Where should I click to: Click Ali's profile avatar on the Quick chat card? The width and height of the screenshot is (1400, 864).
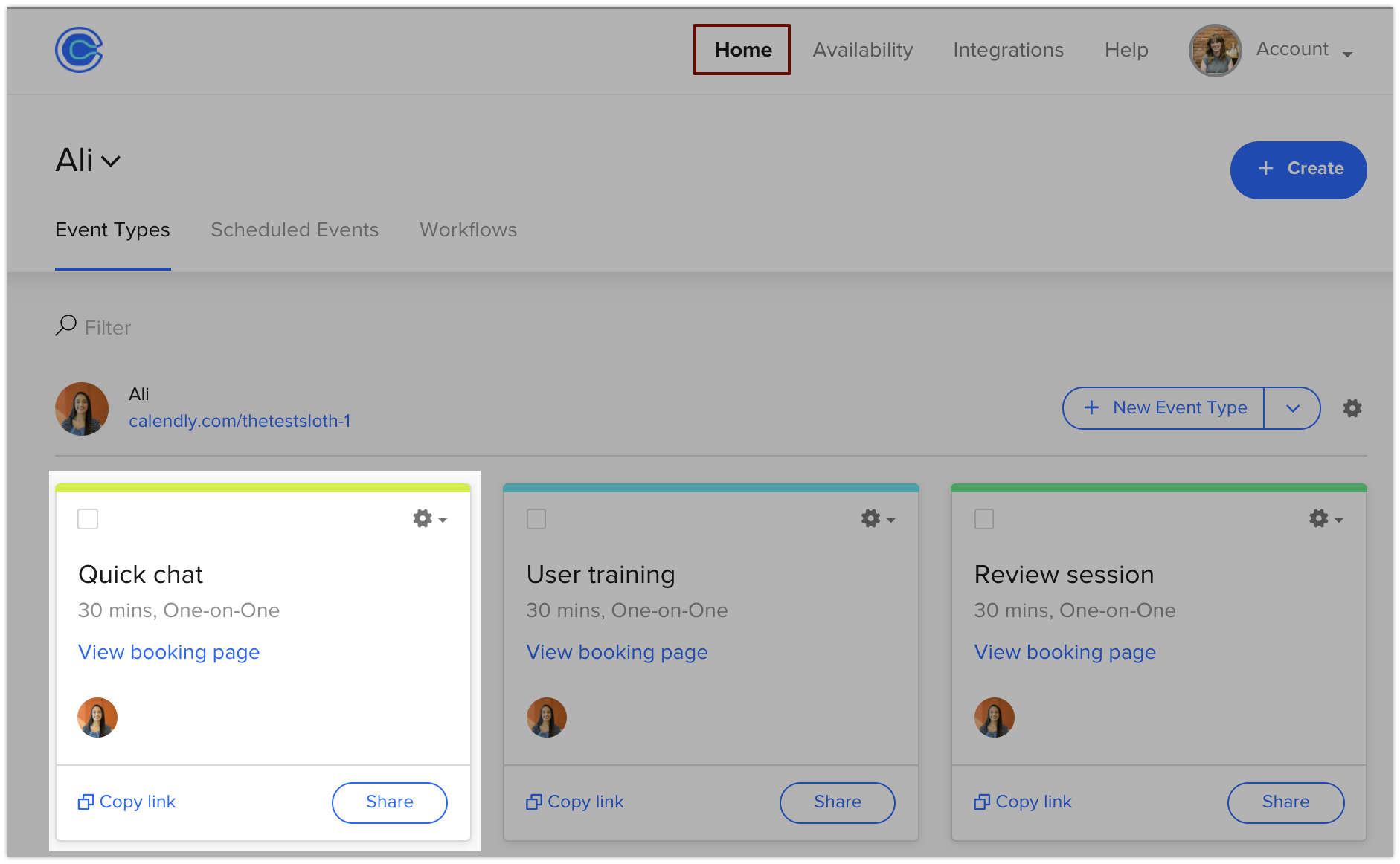pos(97,717)
